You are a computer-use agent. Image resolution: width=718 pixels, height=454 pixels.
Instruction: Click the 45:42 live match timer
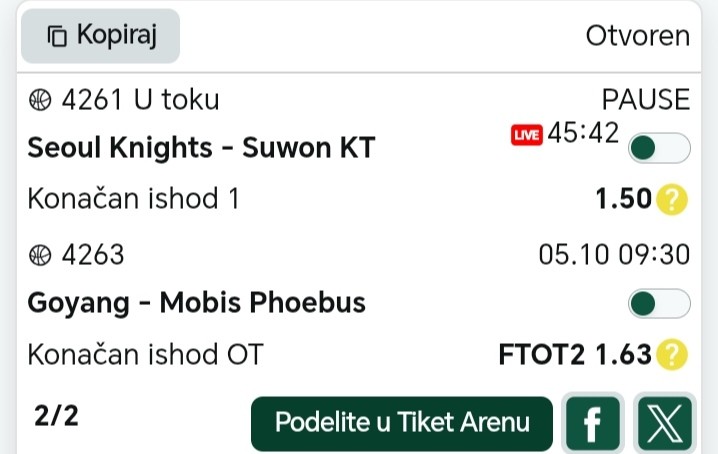click(x=583, y=133)
